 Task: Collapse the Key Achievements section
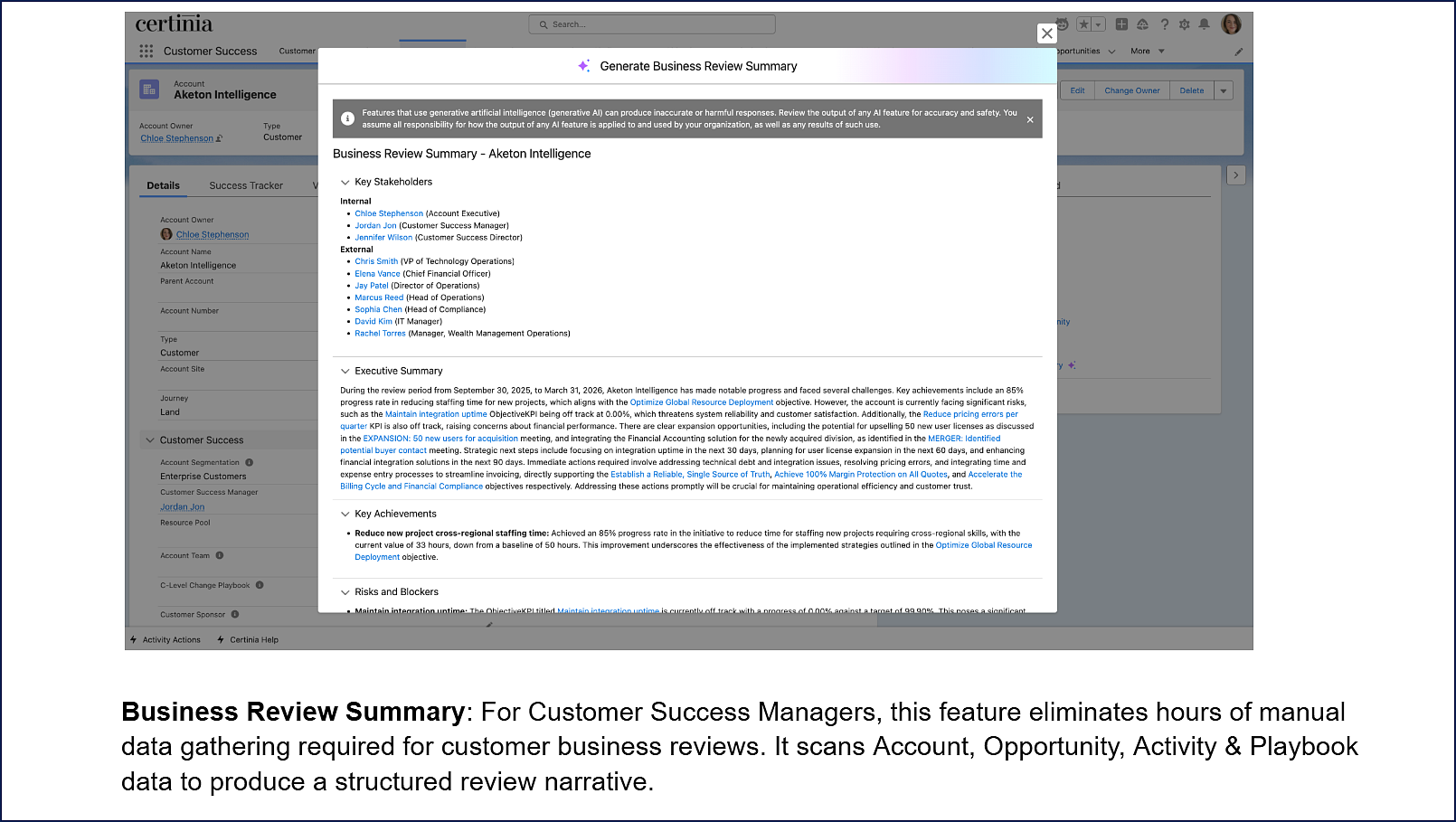coord(345,514)
